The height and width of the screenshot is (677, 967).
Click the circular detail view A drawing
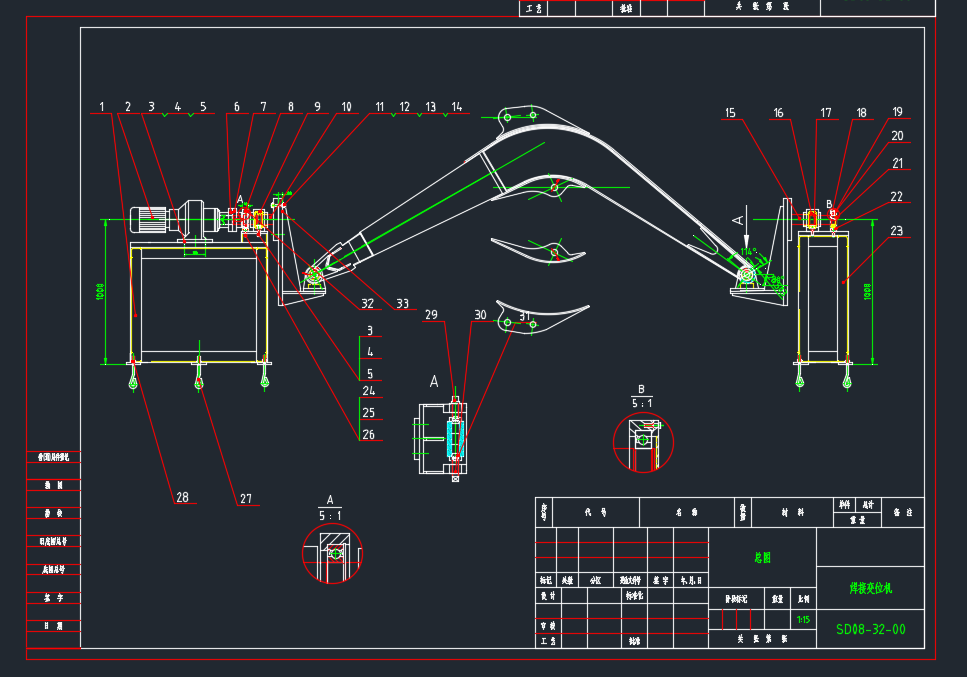click(332, 553)
